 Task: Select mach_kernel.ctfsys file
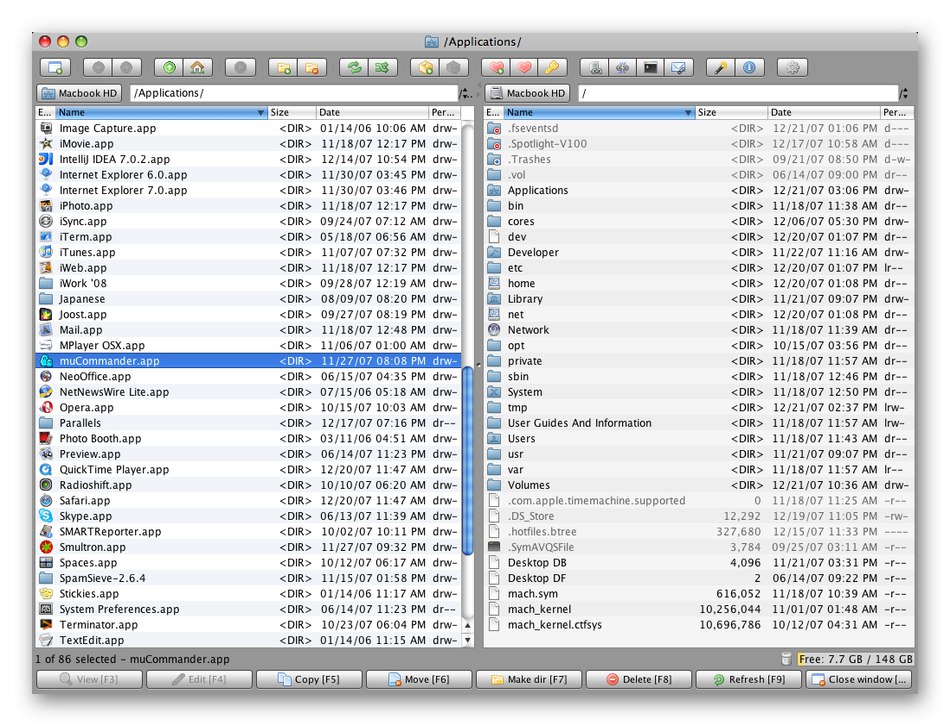pyautogui.click(x=699, y=625)
